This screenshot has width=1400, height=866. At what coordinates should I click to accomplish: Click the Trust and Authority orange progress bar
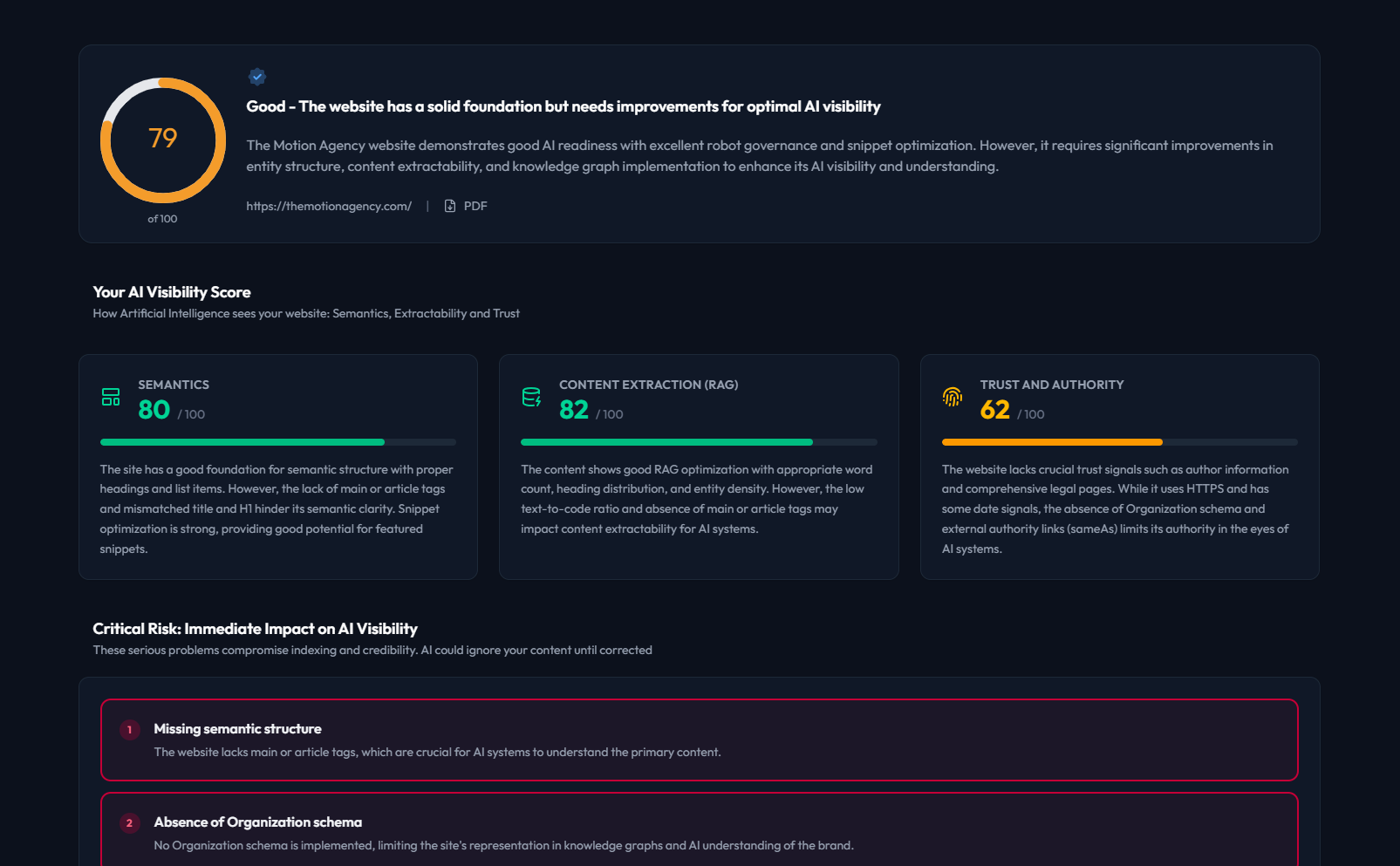1052,442
